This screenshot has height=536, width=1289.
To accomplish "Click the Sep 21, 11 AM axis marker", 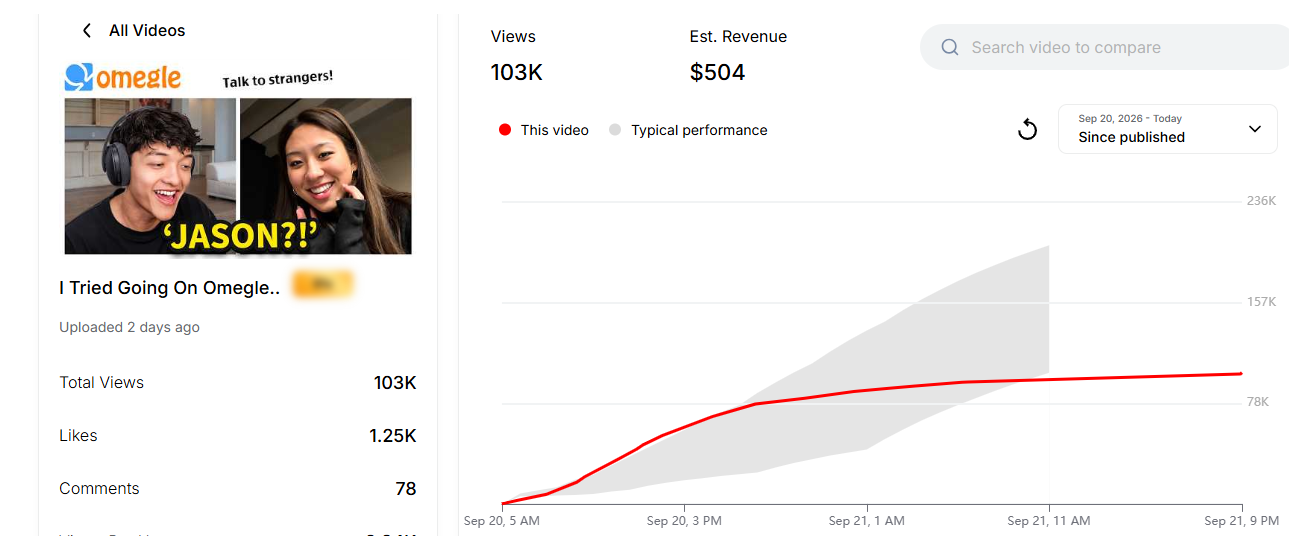I will (1049, 521).
